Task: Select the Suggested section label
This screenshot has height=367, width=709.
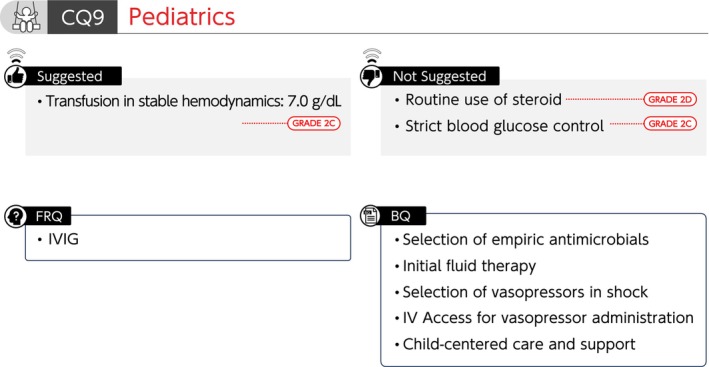Action: (x=70, y=76)
